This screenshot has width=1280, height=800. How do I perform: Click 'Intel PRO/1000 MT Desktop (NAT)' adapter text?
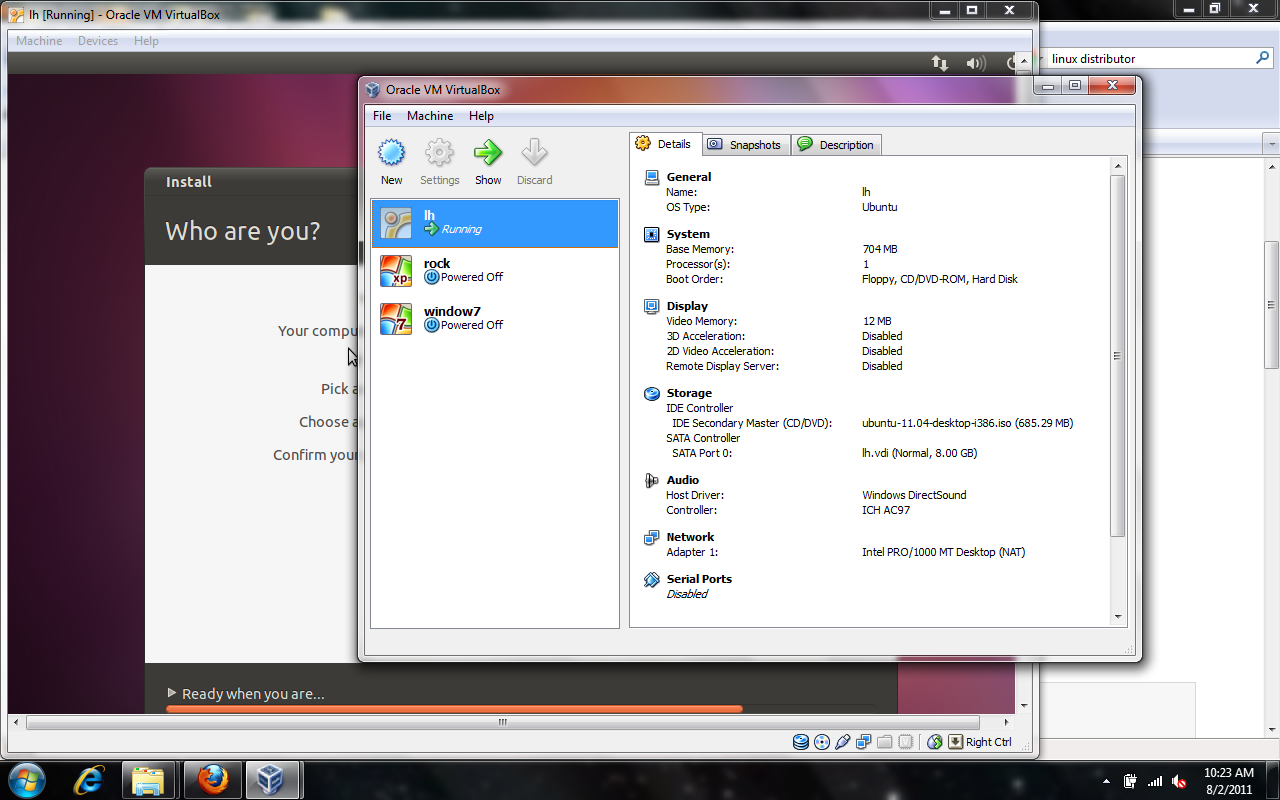tap(943, 552)
